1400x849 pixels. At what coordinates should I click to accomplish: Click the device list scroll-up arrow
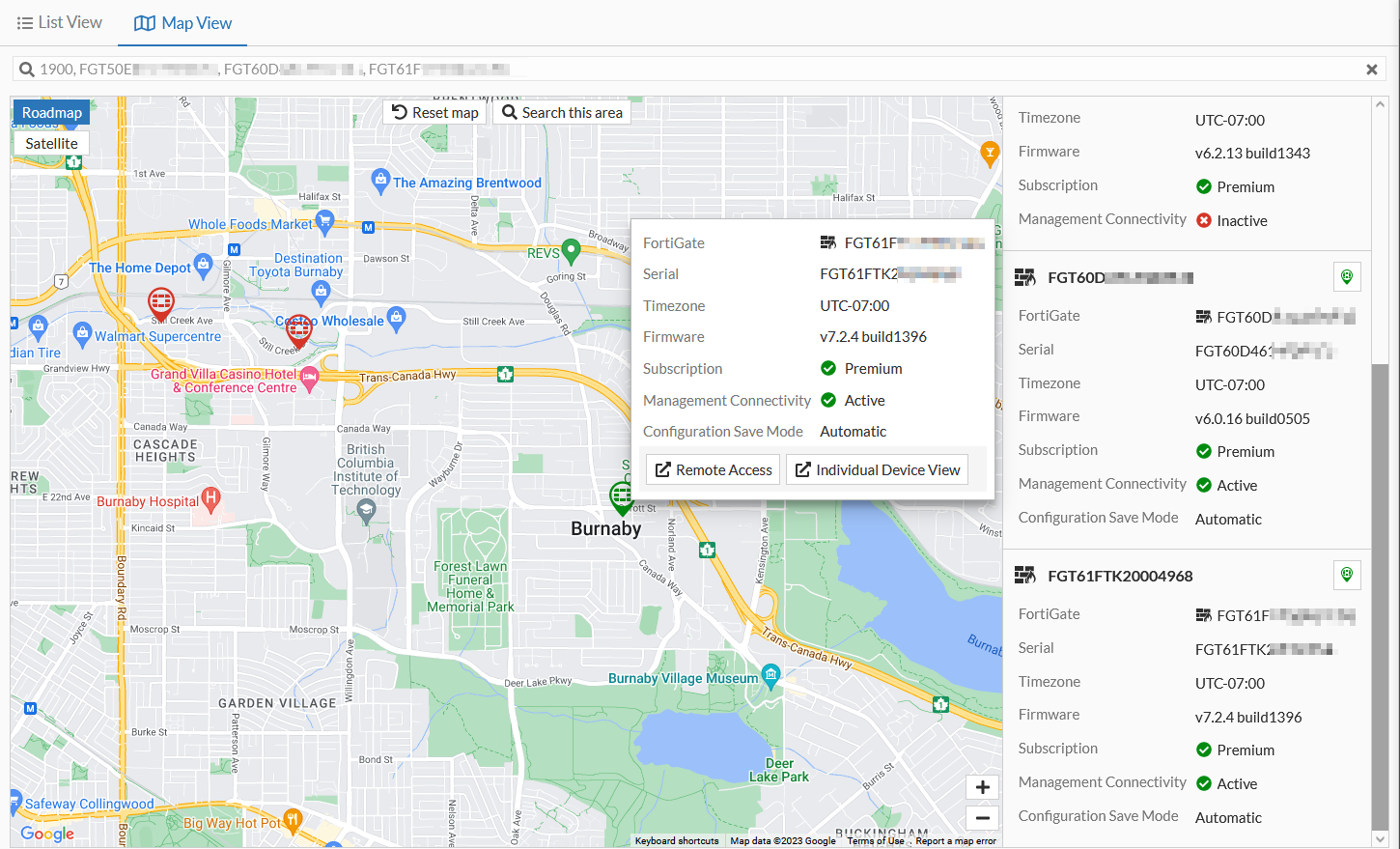pos(1380,104)
